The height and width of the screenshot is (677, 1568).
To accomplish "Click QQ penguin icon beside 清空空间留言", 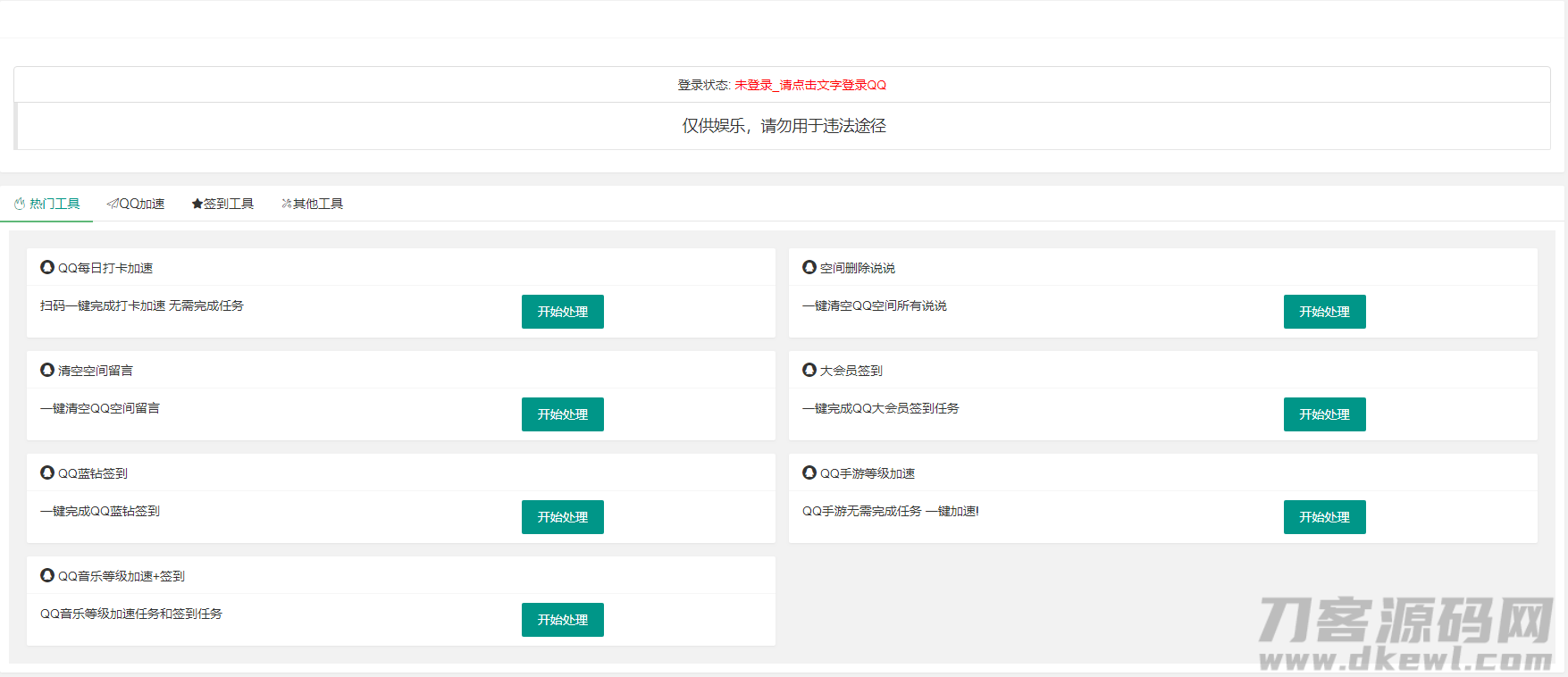I will (47, 370).
